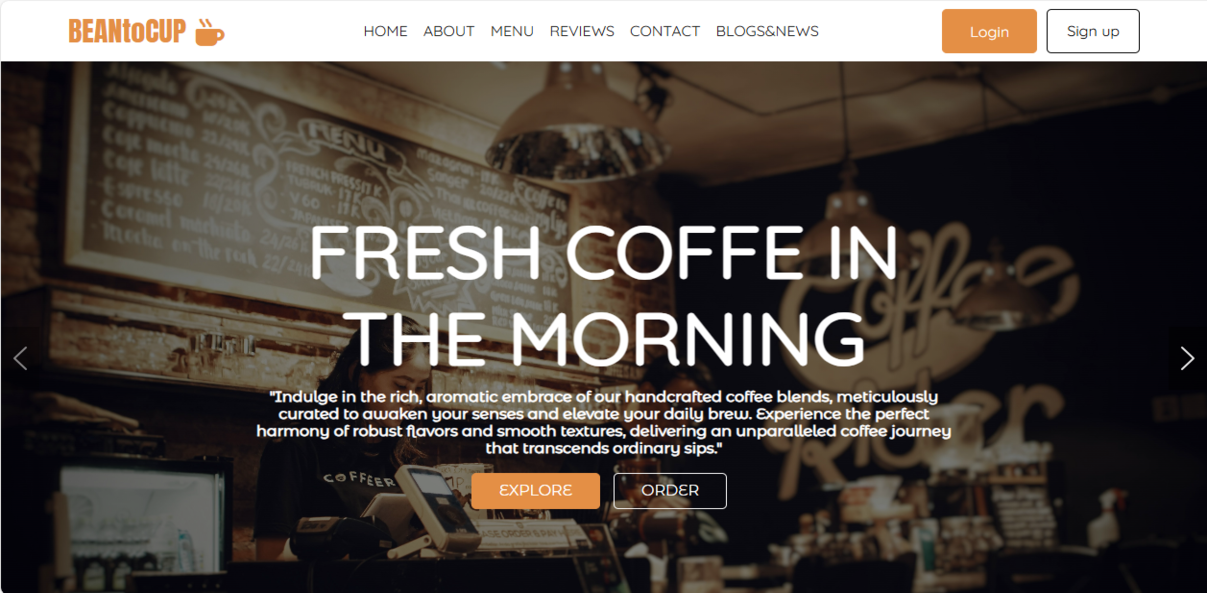Open the REVIEWS section
Viewport: 1207px width, 593px height.
coord(582,31)
